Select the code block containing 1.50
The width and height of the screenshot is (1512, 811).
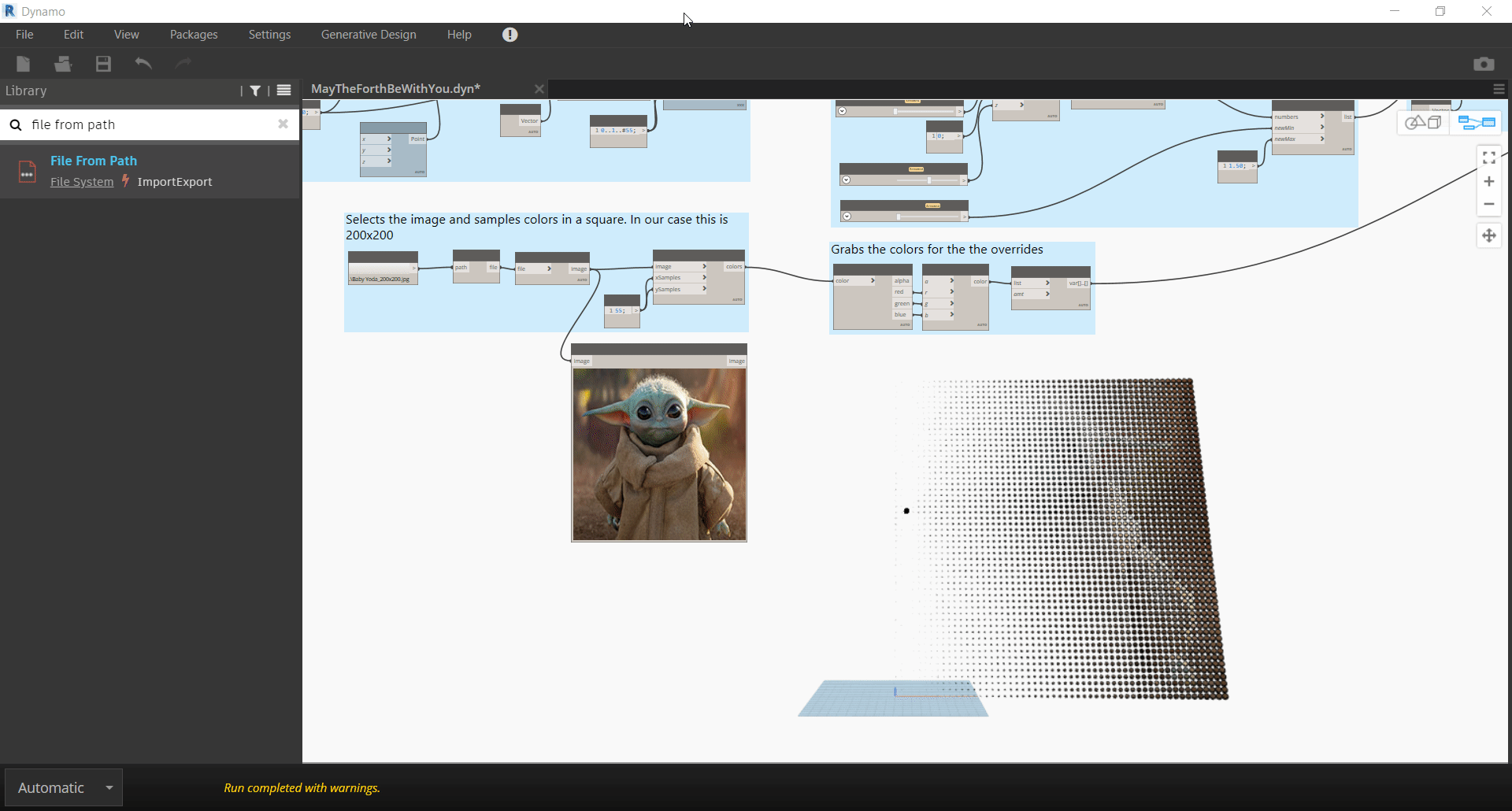[x=1237, y=166]
